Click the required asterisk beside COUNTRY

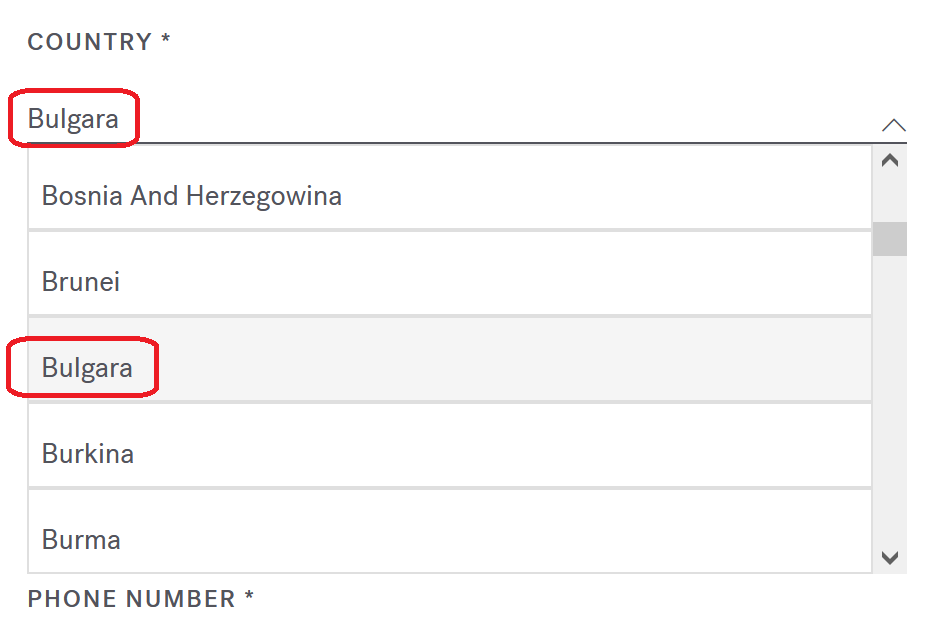pyautogui.click(x=166, y=42)
